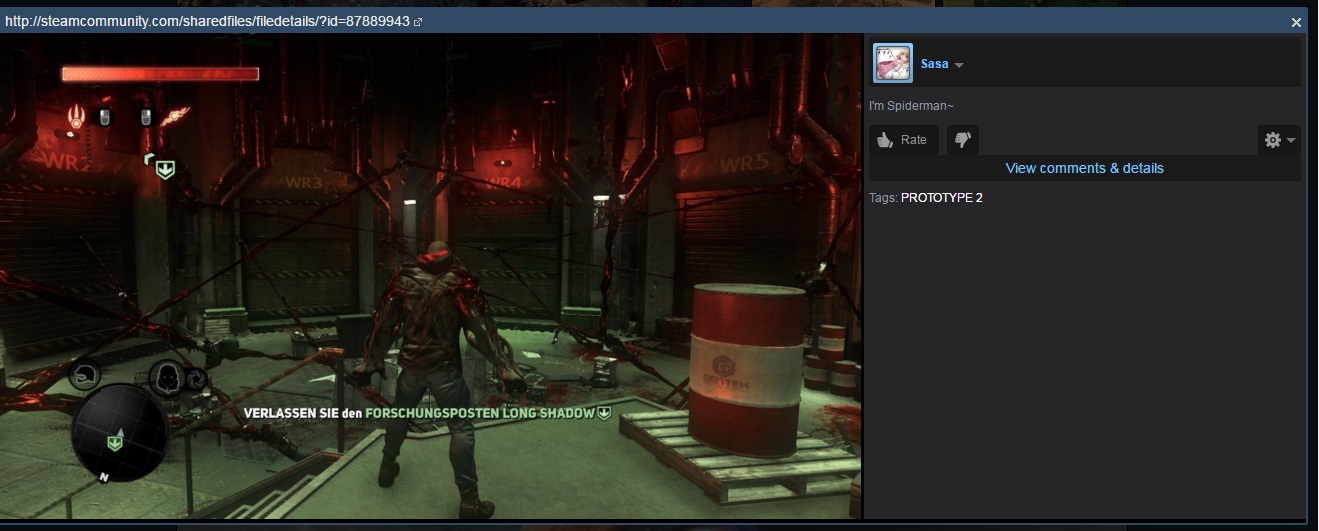The image size is (1319, 531).
Task: Open the gear settings dropdown
Action: (1279, 140)
